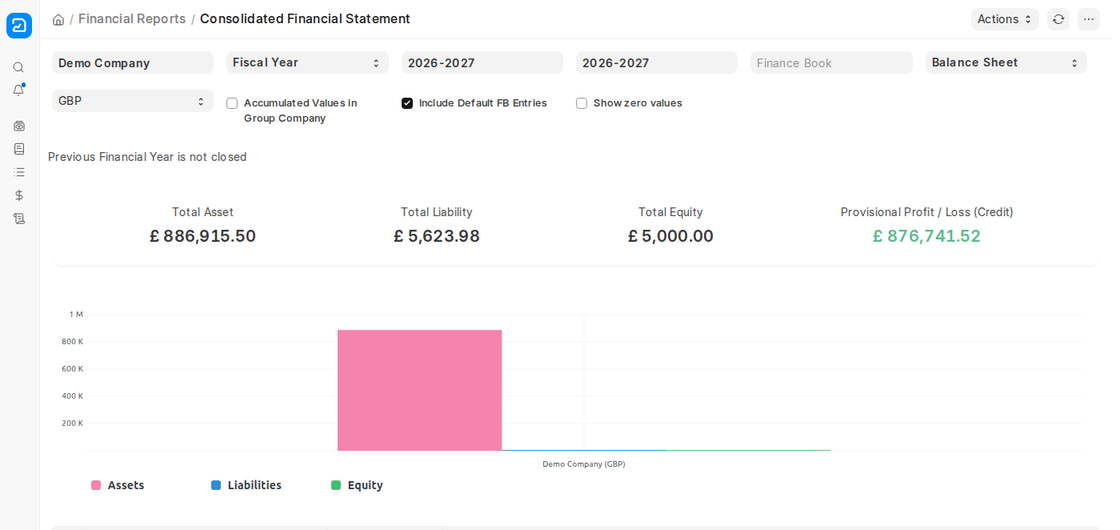Viewport: 1120px width, 530px height.
Task: Click Previous Financial Year is not closed message
Action: point(147,156)
